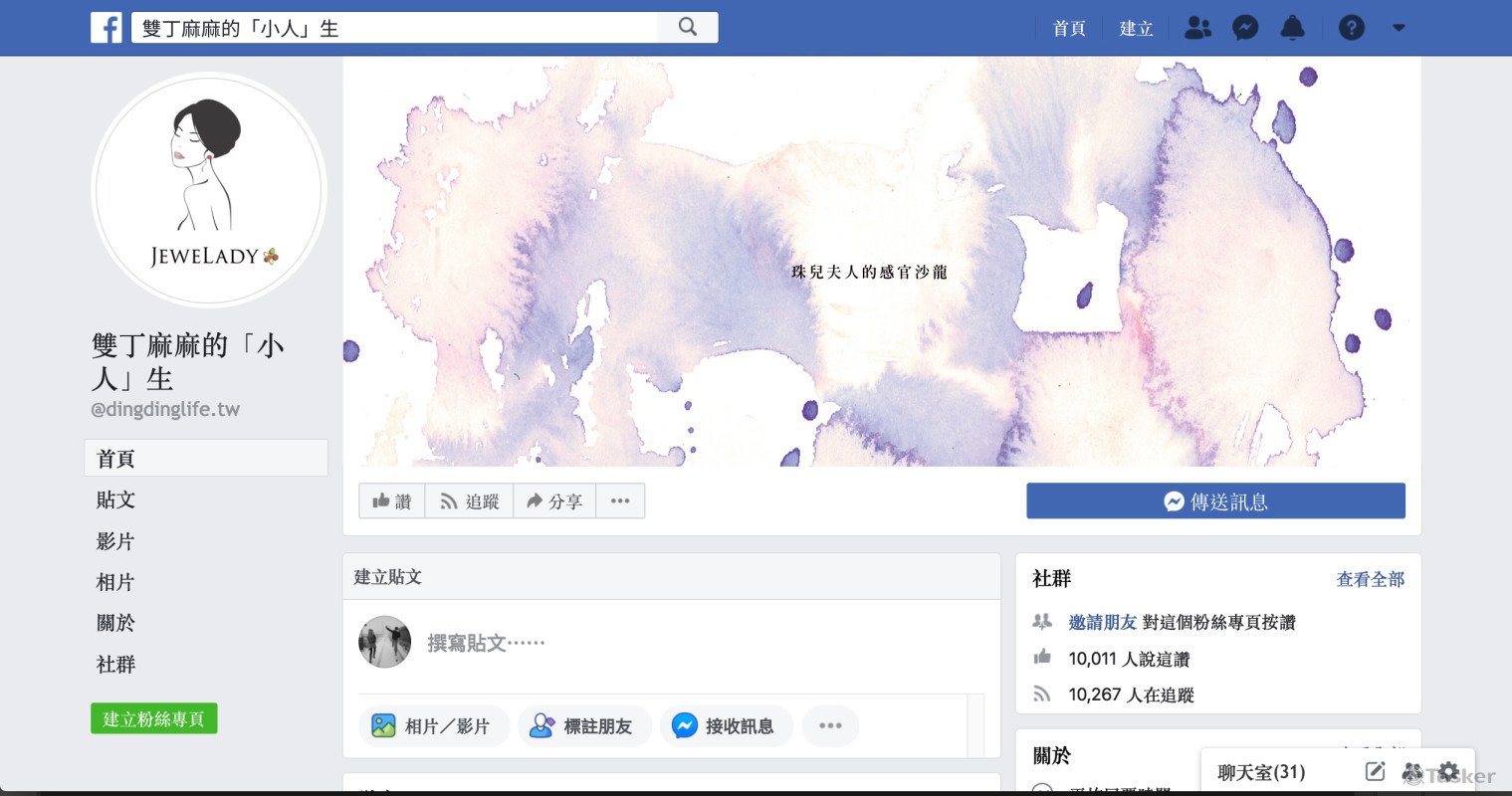The width and height of the screenshot is (1512, 796).
Task: Click the 10,011 人說這讚 text
Action: 1129,659
